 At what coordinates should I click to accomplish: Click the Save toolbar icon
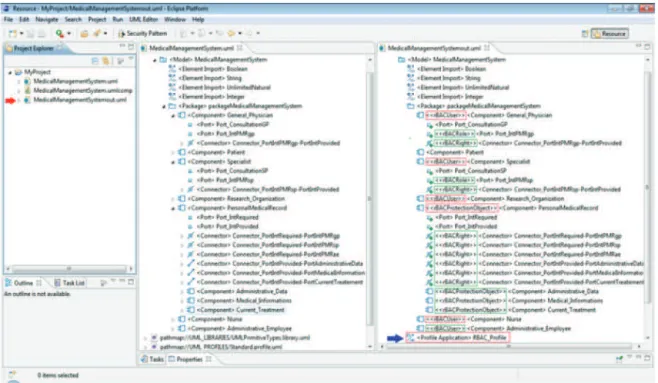31,33
